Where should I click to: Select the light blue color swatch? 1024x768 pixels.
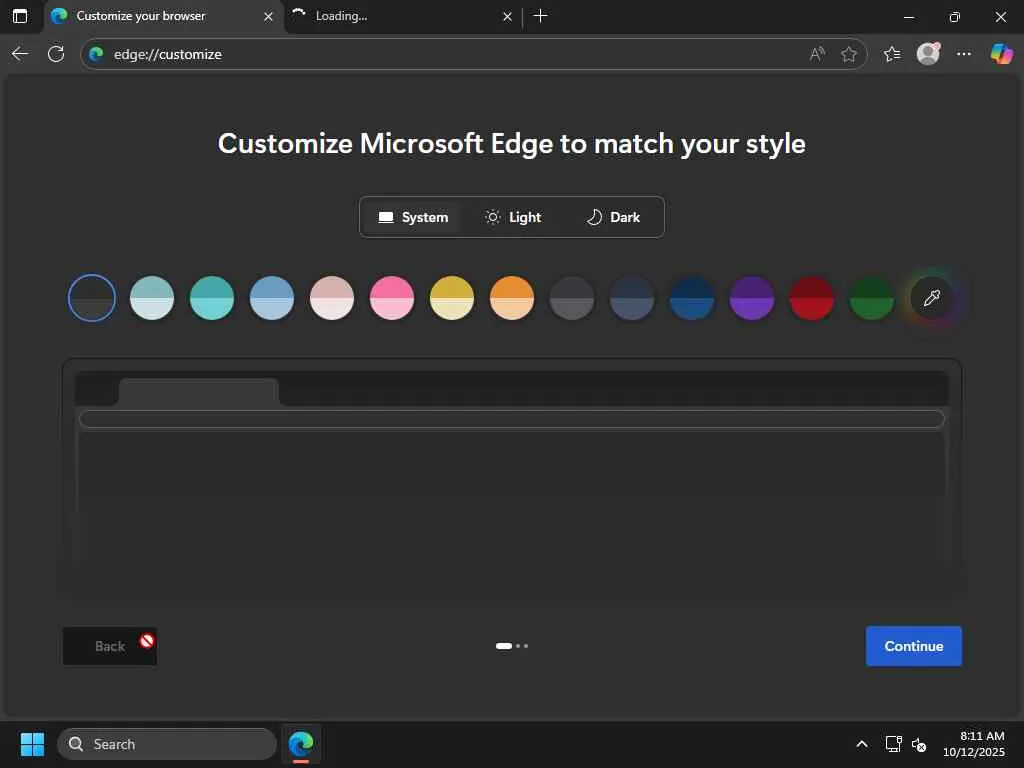click(272, 298)
